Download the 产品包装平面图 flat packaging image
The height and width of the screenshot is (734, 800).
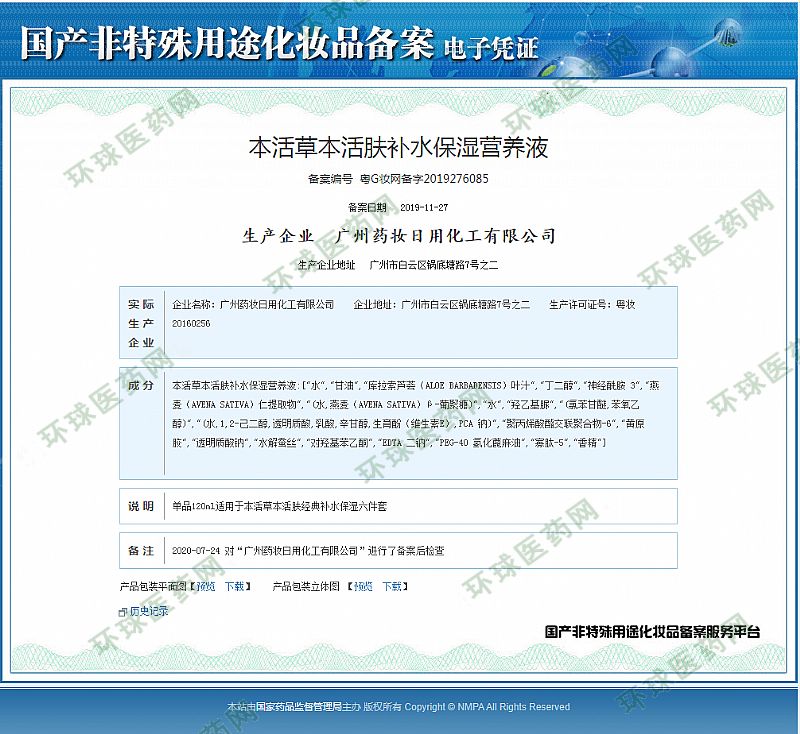coord(234,586)
